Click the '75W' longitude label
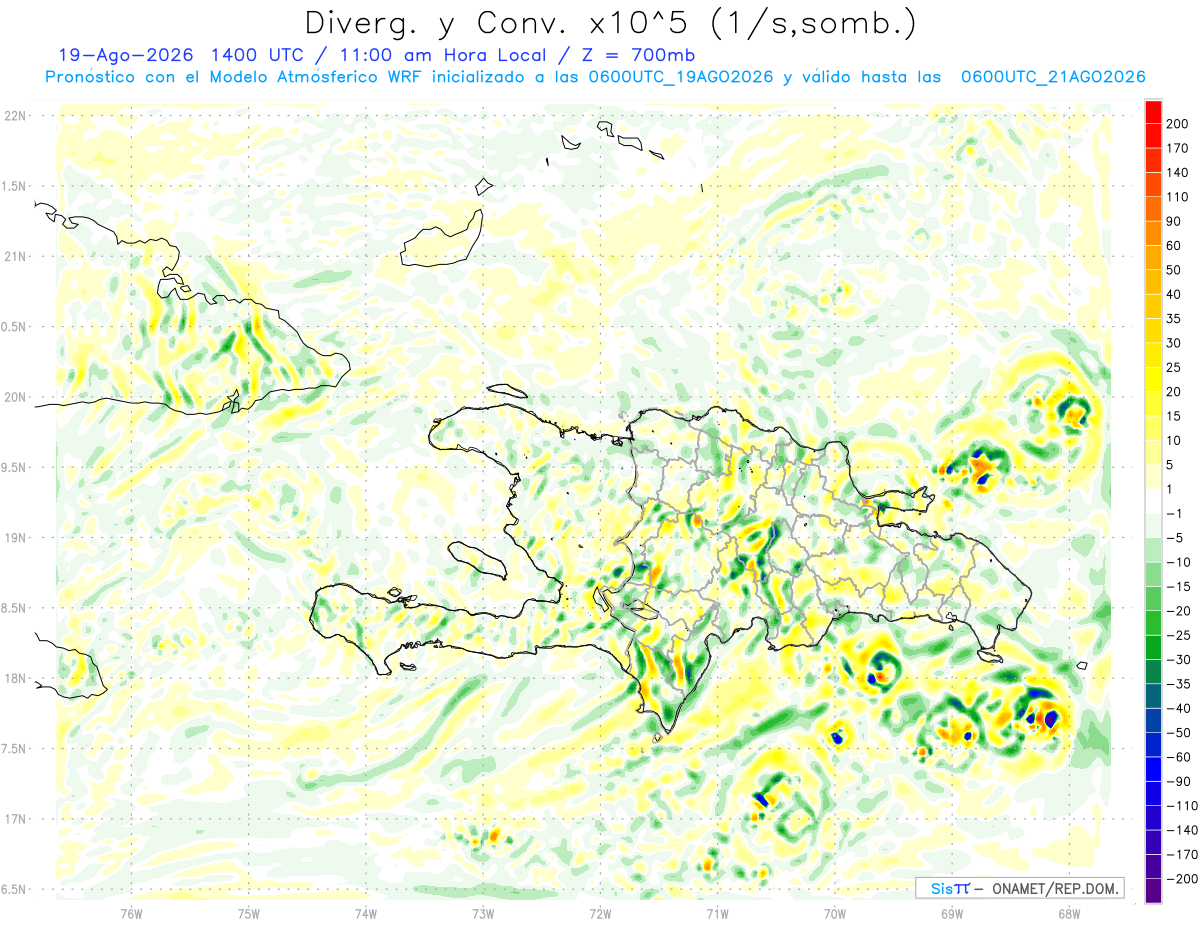The image size is (1200, 927). tap(249, 913)
